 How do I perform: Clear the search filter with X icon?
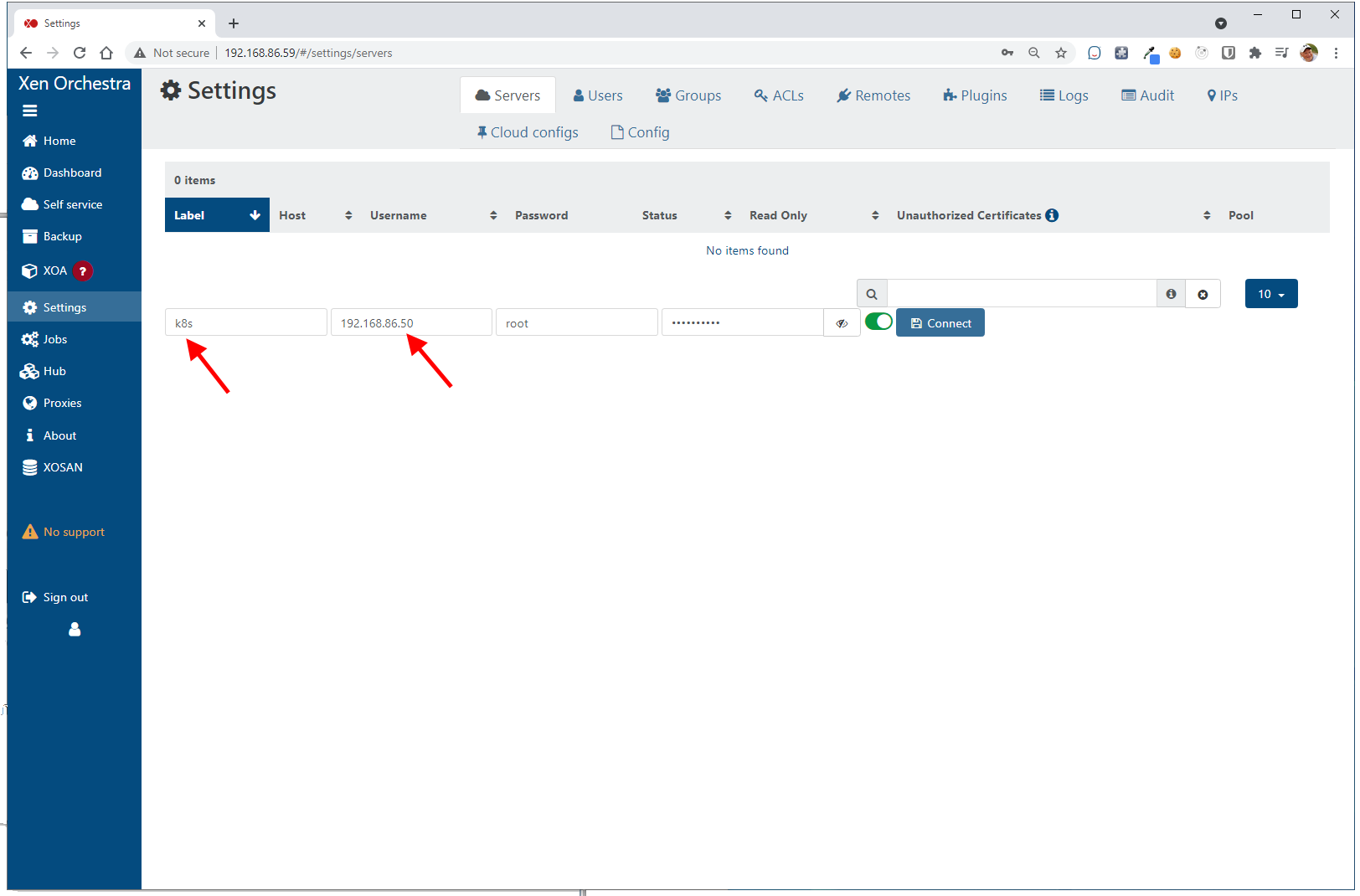1203,295
